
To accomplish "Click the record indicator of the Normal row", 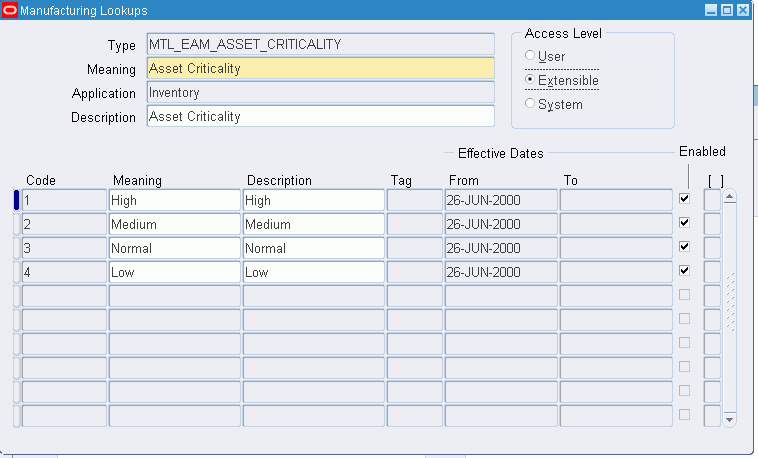I will 16,248.
